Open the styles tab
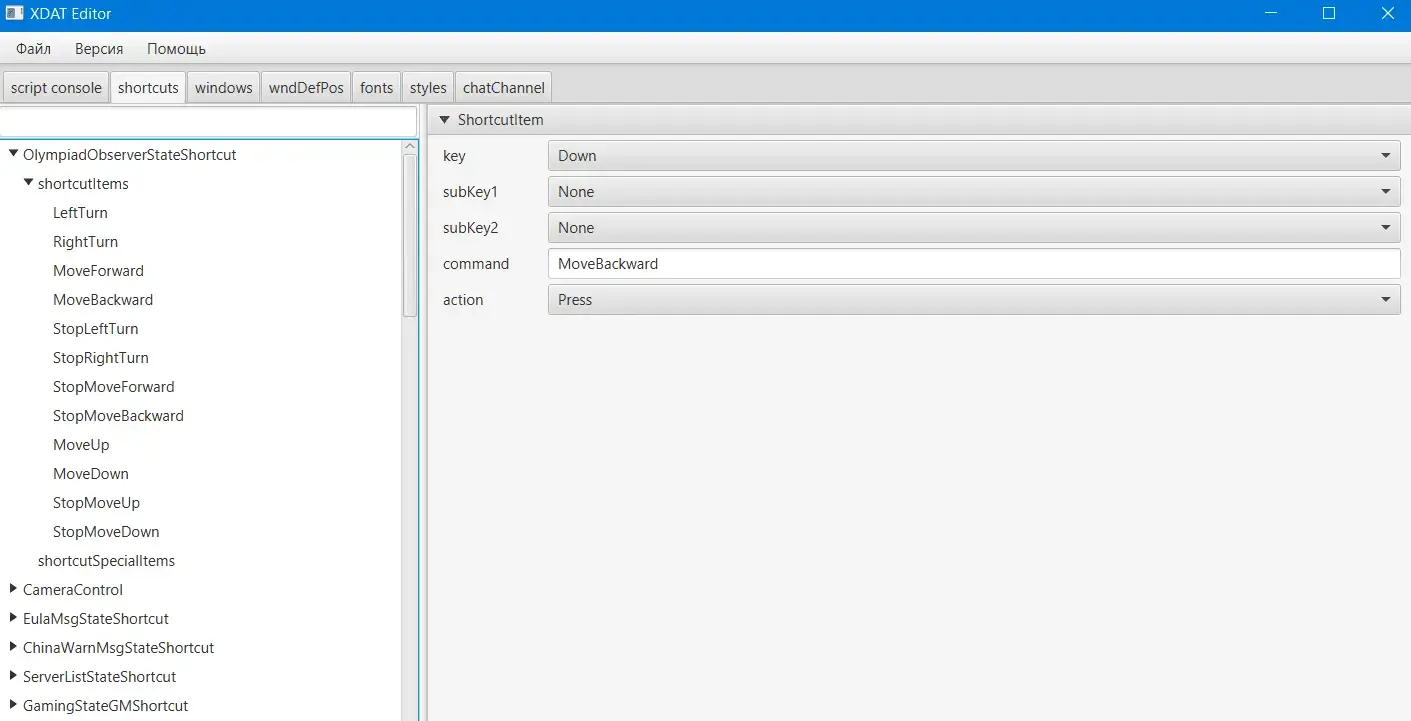This screenshot has width=1411, height=721. [428, 87]
